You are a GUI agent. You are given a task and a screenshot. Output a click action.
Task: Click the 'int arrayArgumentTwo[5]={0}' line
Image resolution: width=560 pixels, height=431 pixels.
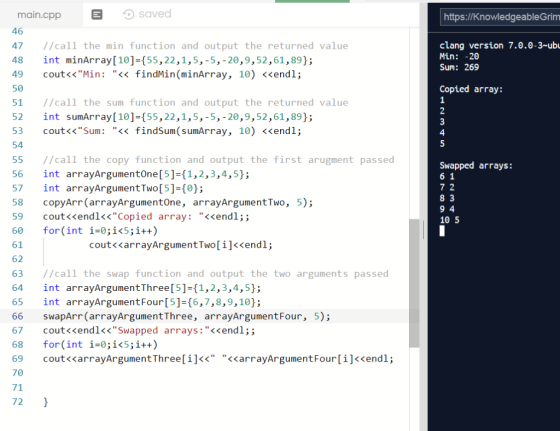123,188
